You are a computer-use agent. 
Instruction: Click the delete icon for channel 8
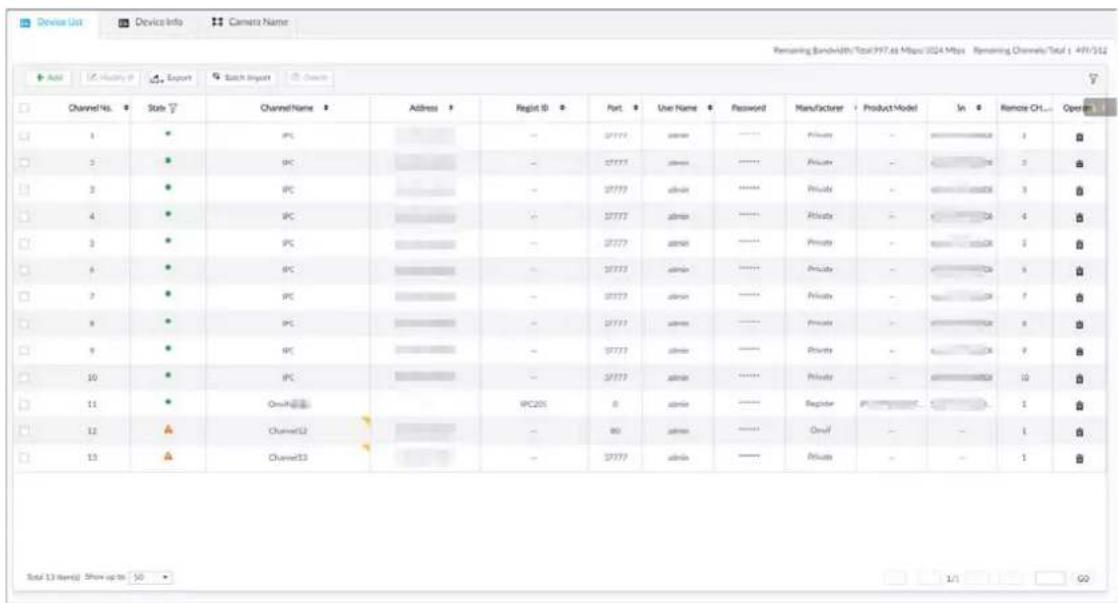[1079, 324]
